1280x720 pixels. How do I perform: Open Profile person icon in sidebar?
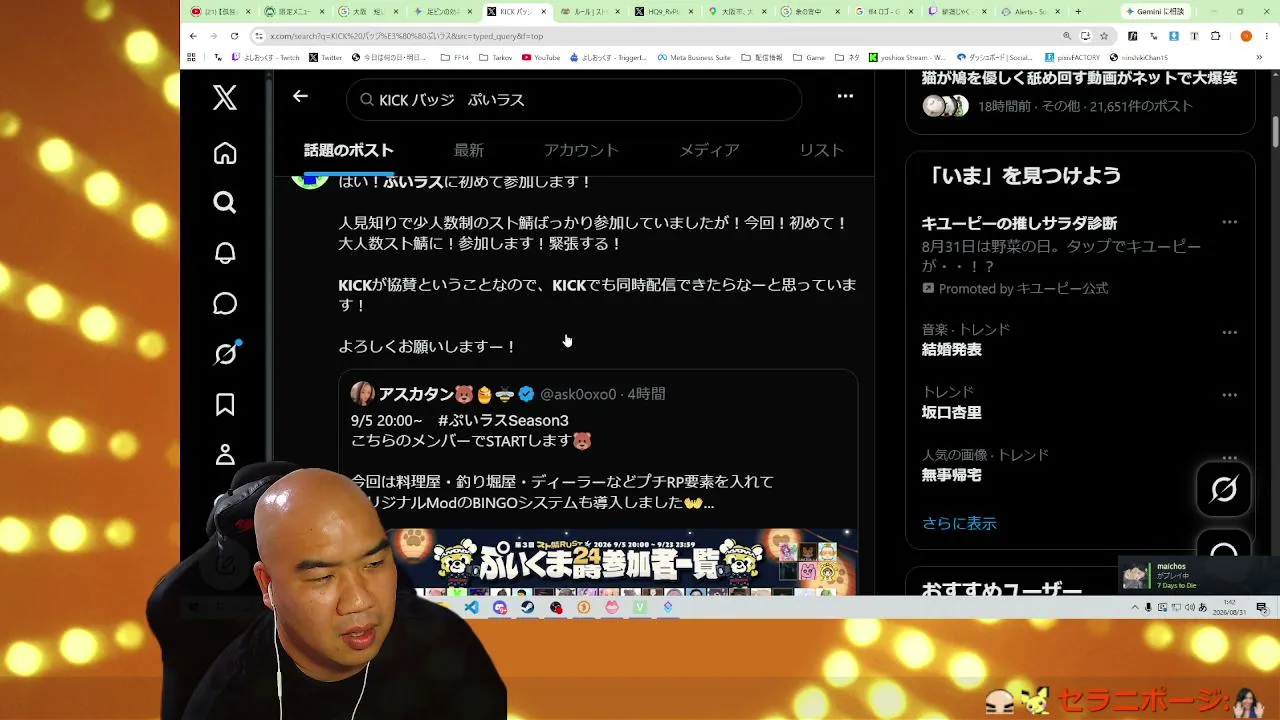point(225,454)
